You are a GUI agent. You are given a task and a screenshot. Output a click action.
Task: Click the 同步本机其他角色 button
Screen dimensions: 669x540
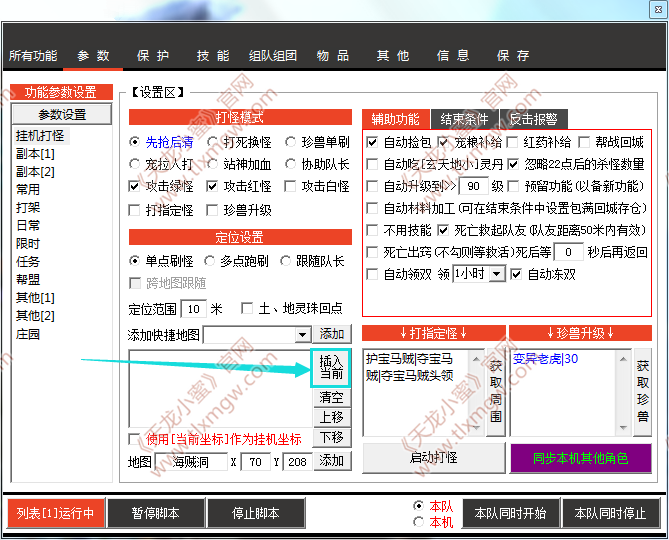tap(581, 459)
